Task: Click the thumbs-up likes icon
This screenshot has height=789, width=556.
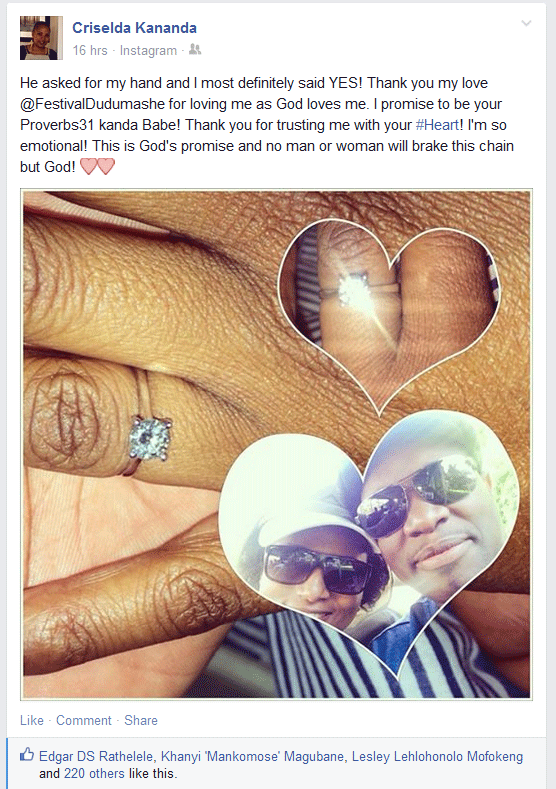Action: pyautogui.click(x=27, y=754)
